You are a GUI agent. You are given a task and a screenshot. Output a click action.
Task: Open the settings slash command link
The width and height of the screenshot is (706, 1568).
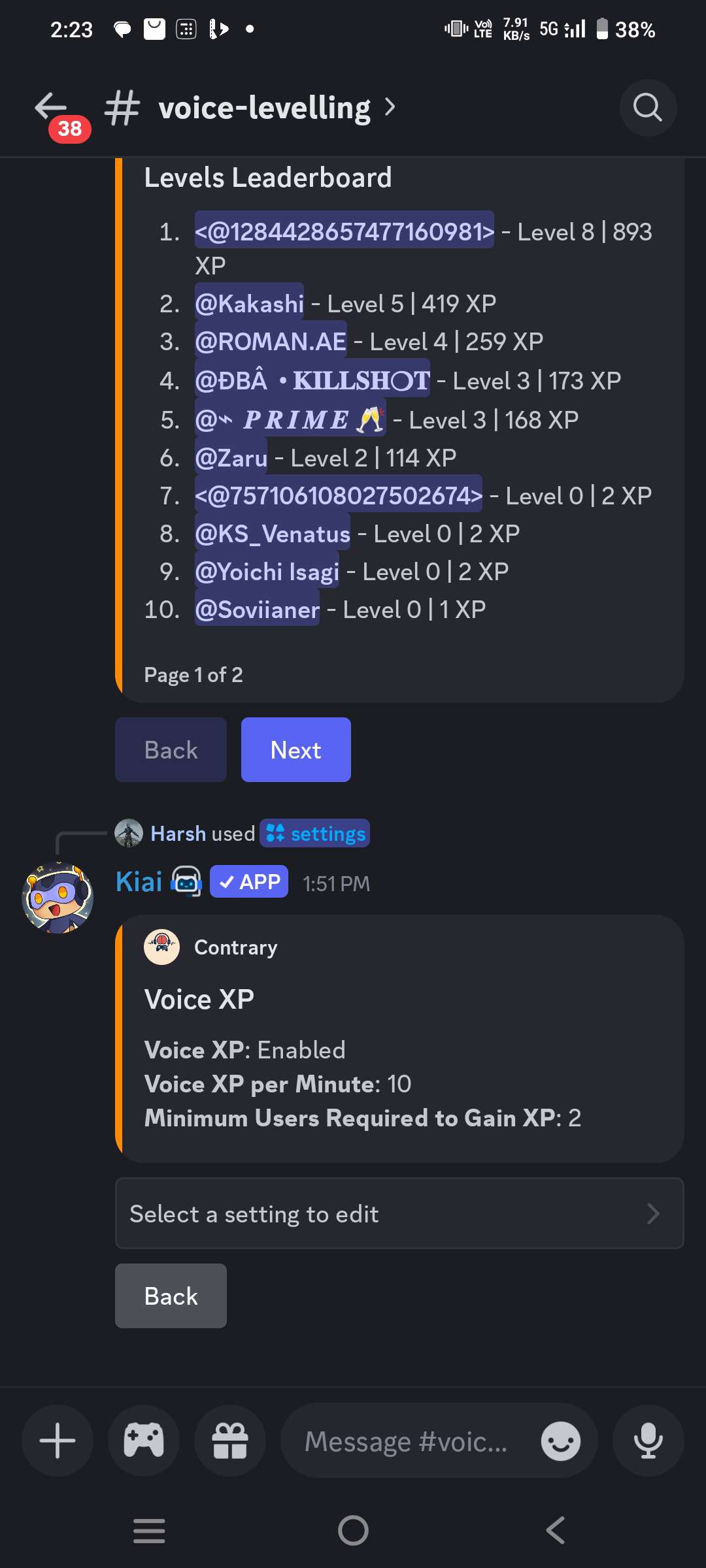(315, 833)
